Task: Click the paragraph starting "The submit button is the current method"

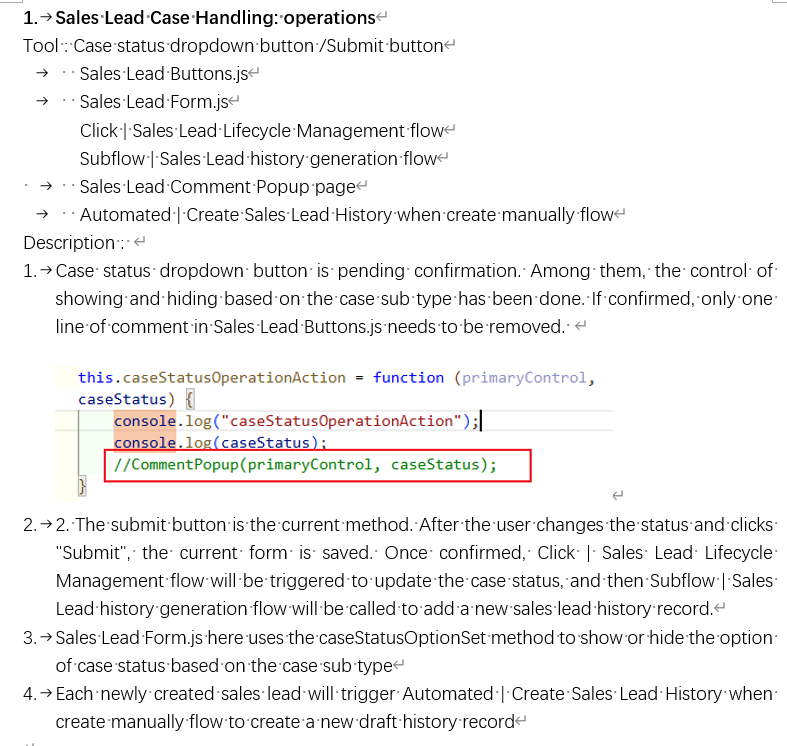Action: coord(416,567)
